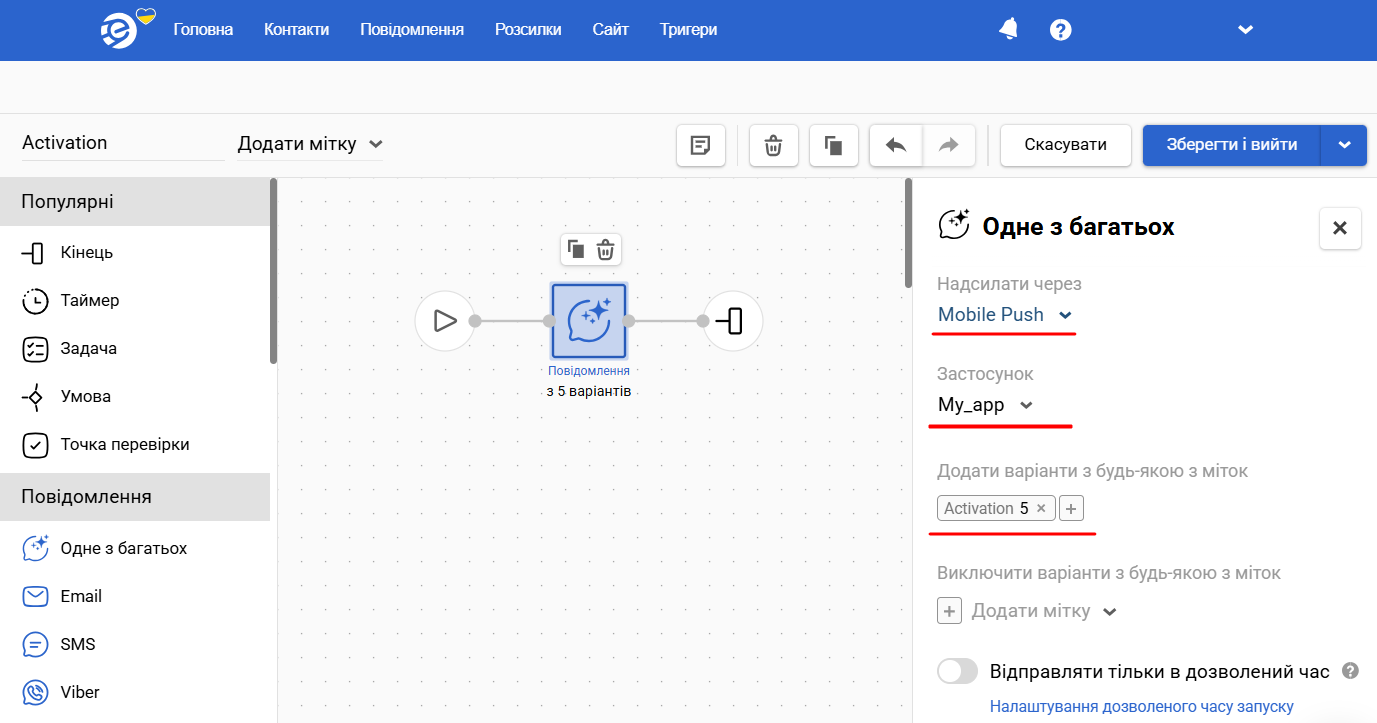Select the SMS block in sidebar

coord(135,645)
